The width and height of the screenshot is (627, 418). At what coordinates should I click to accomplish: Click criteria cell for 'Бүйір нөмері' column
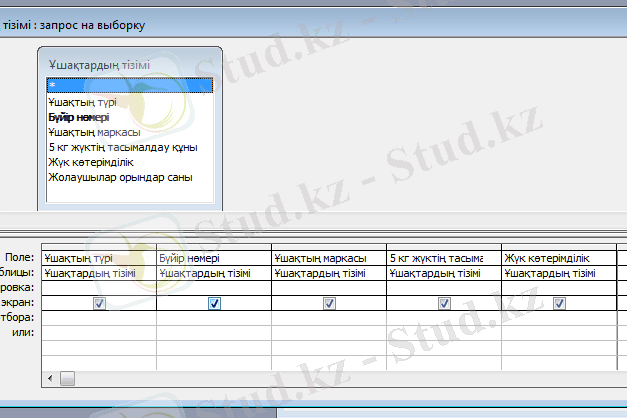(x=214, y=318)
